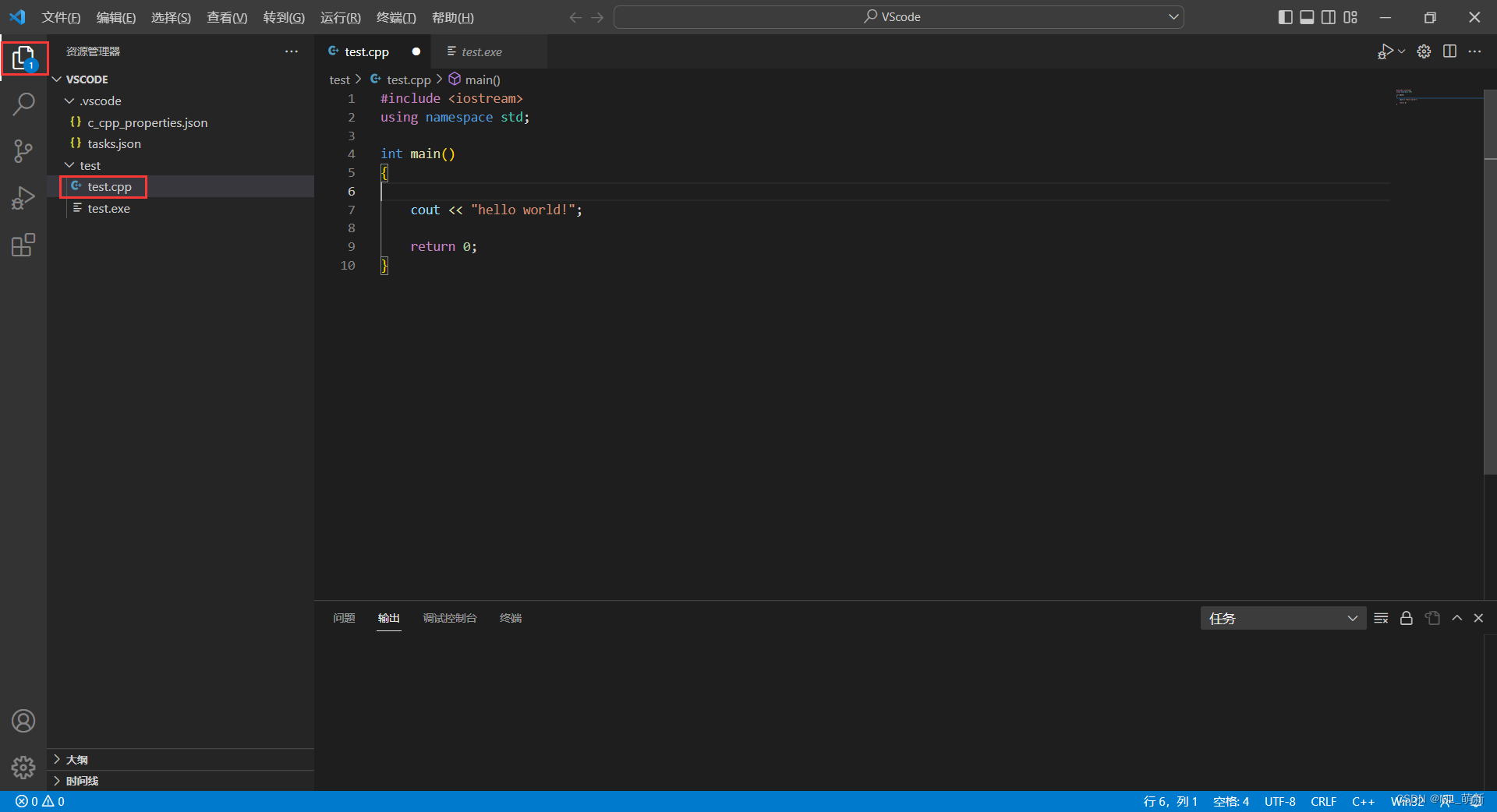
Task: Clear output using list-clear icon
Action: coord(1381,618)
